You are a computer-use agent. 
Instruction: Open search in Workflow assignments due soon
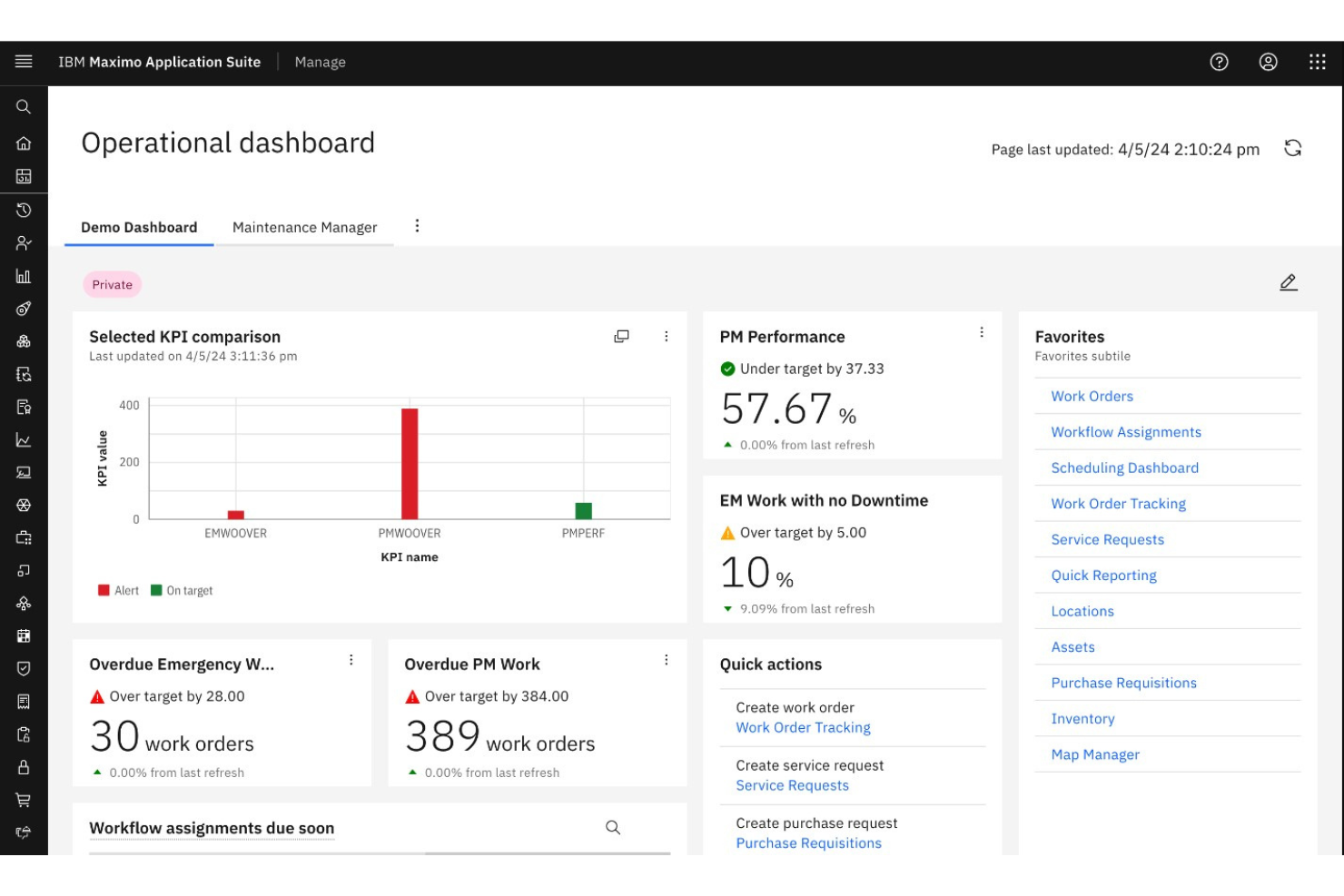coord(613,828)
